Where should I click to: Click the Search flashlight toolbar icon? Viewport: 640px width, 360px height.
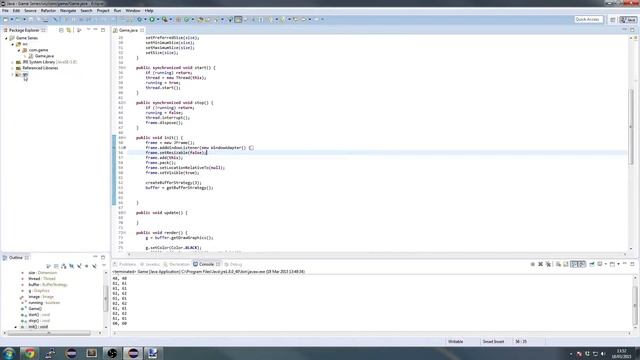click(x=217, y=19)
